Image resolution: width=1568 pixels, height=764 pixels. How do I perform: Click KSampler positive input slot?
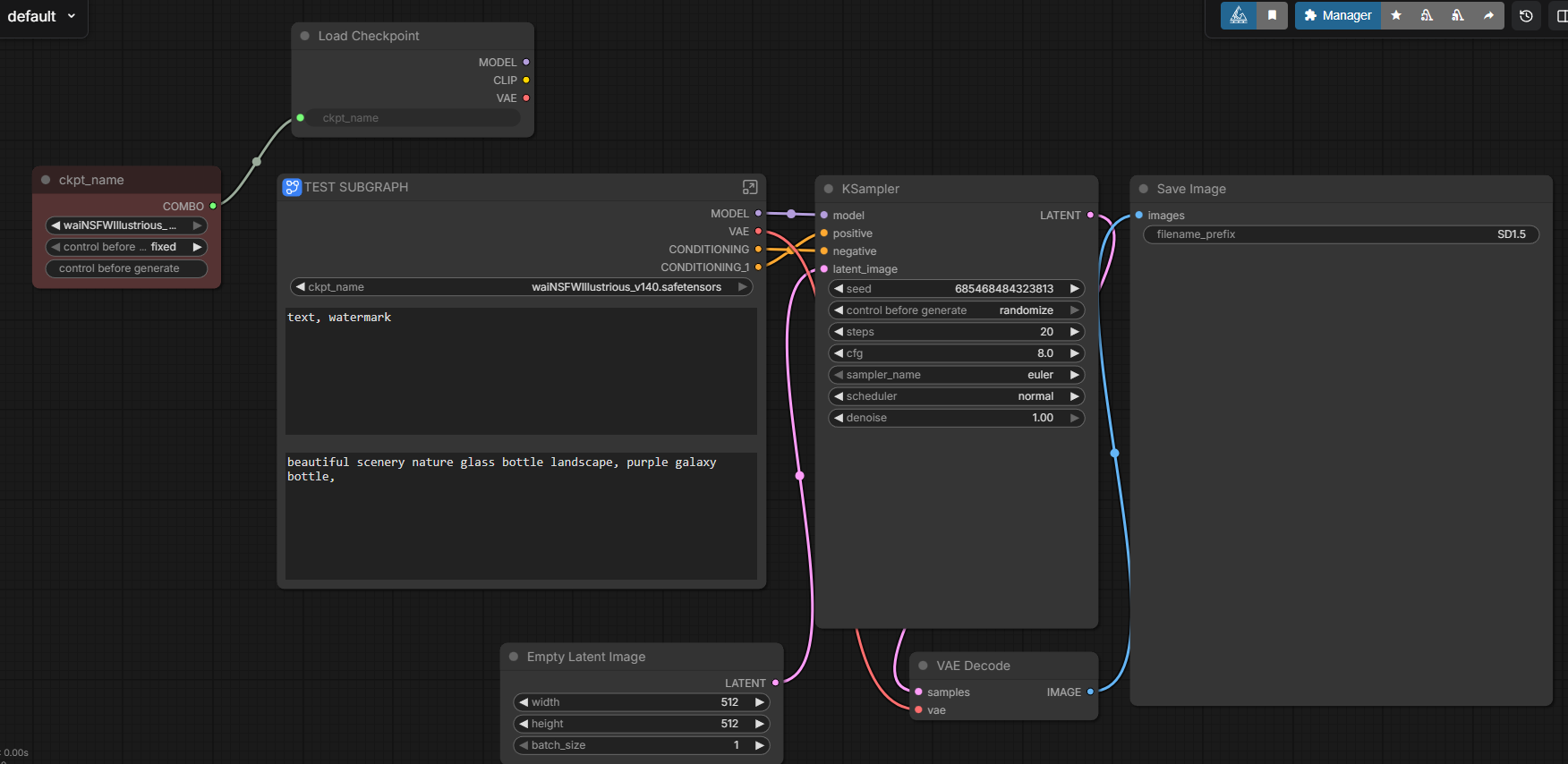(824, 233)
